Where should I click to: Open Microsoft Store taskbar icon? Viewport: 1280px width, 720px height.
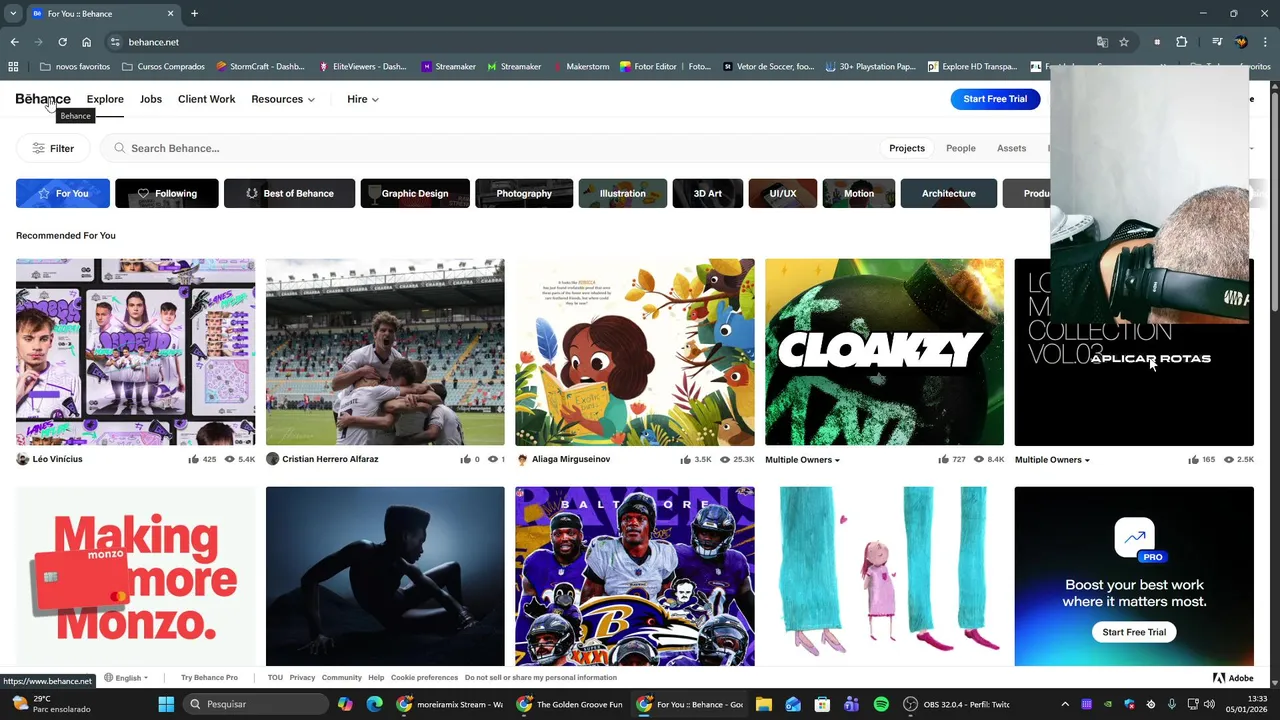point(822,704)
